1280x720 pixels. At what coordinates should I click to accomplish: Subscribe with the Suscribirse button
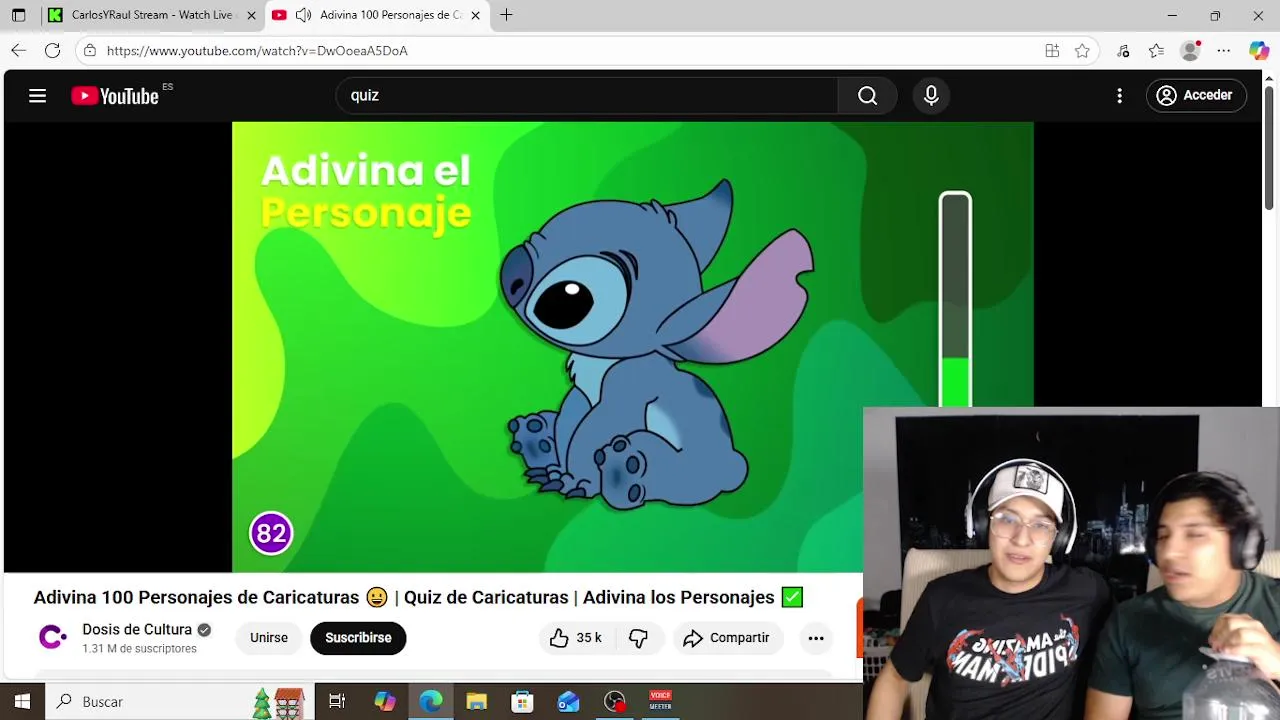pos(358,638)
